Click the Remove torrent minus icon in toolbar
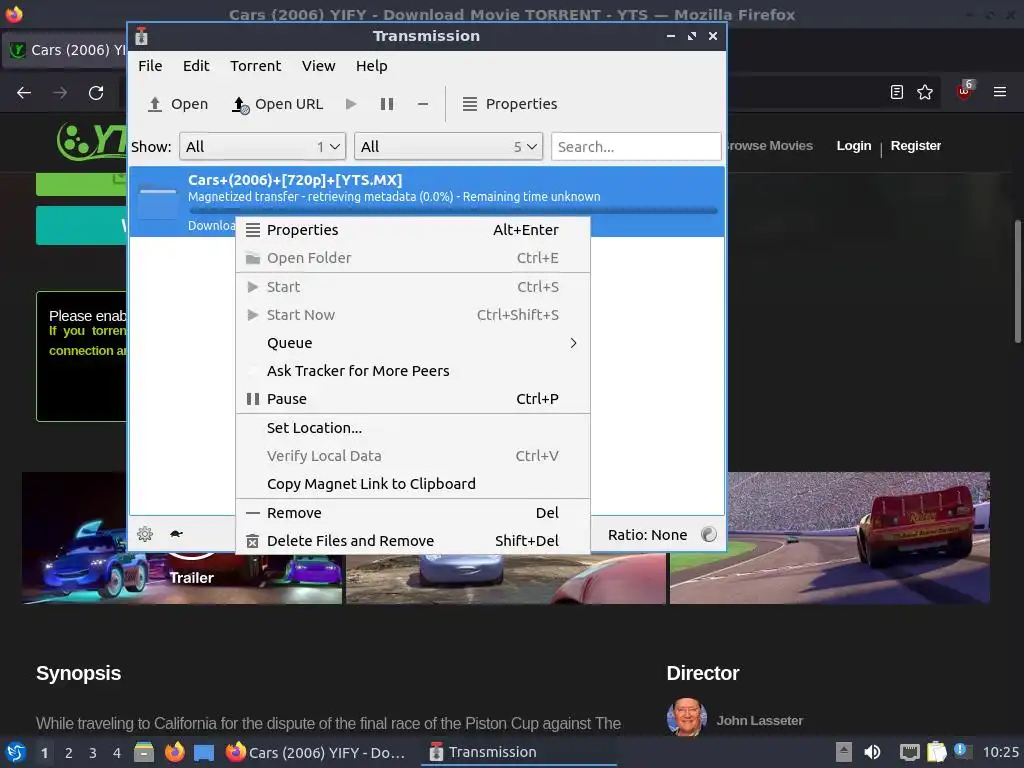This screenshot has height=768, width=1024. coord(423,104)
